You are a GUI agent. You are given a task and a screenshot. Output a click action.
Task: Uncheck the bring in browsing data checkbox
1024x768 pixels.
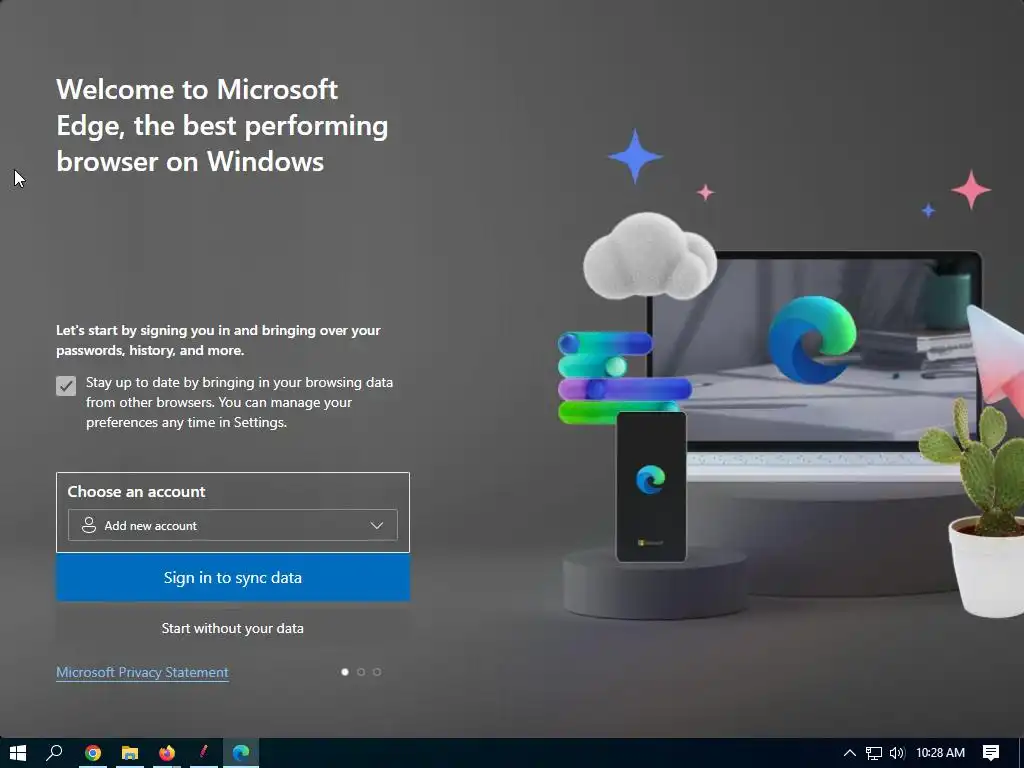pos(66,386)
